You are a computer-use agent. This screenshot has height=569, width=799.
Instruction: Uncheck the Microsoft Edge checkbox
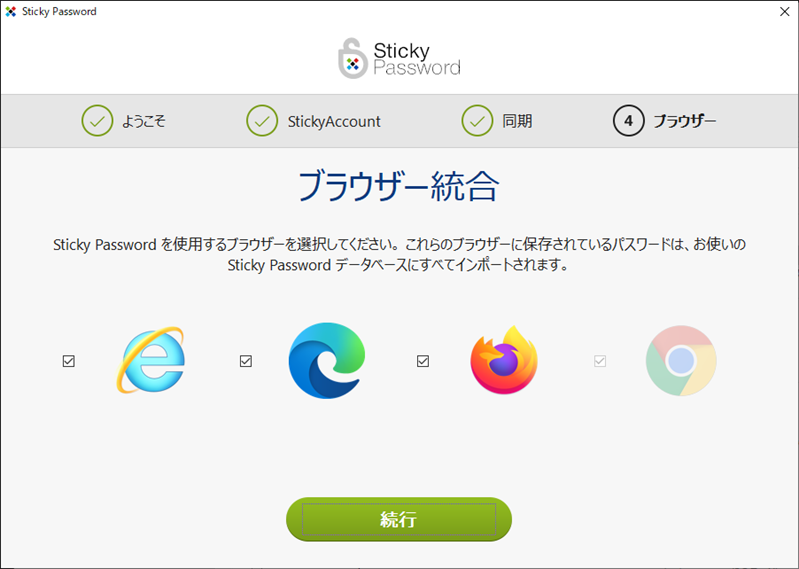(246, 361)
